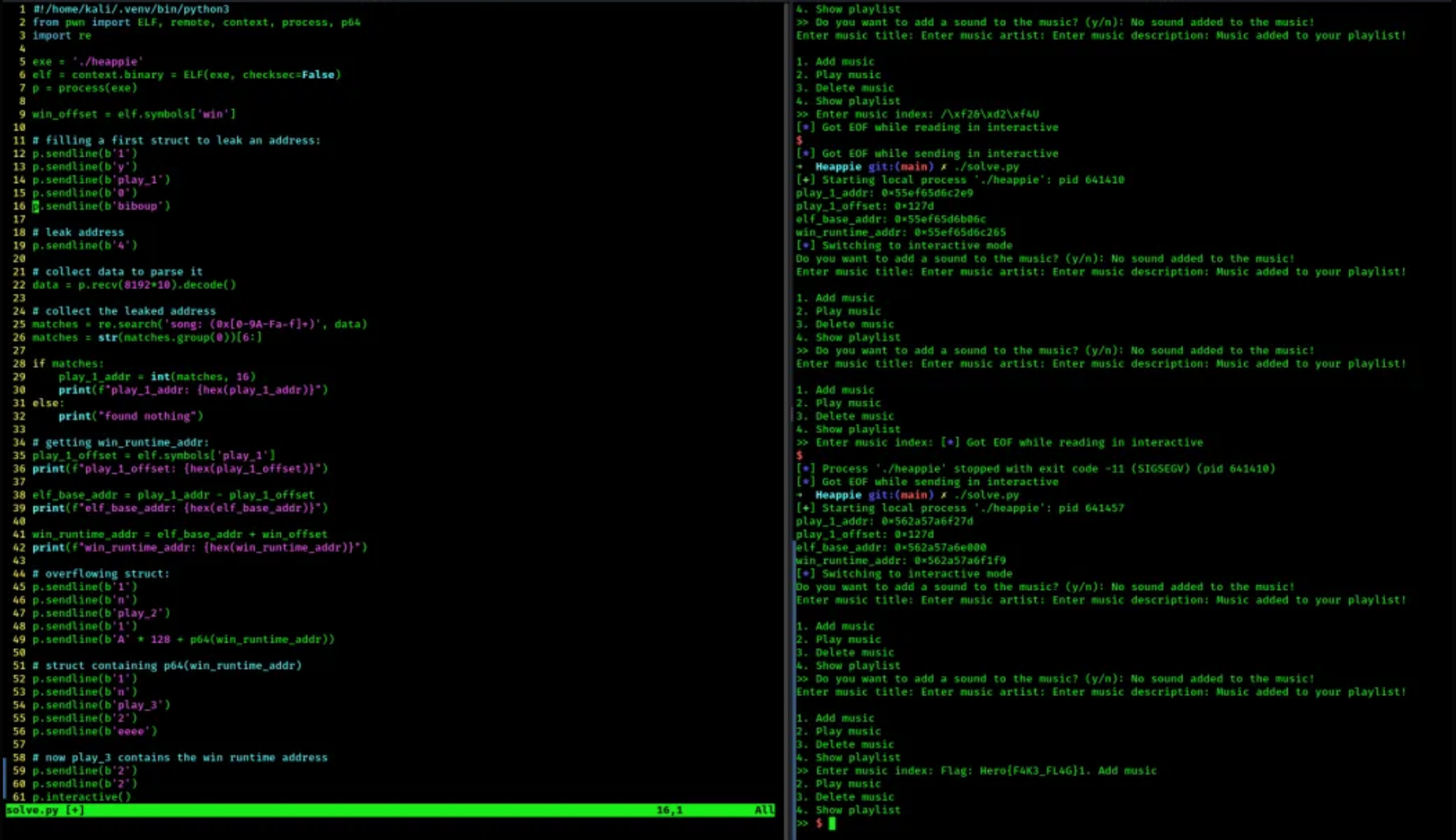
Task: Click 'elf_base_addr: 0x562a57a6e000' output line
Action: point(891,548)
